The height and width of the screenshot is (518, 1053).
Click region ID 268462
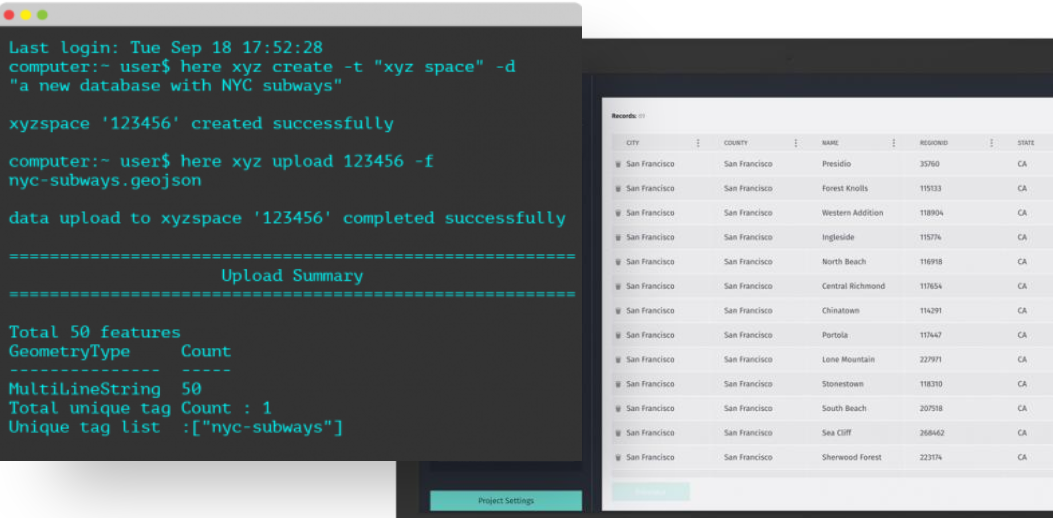tap(931, 433)
